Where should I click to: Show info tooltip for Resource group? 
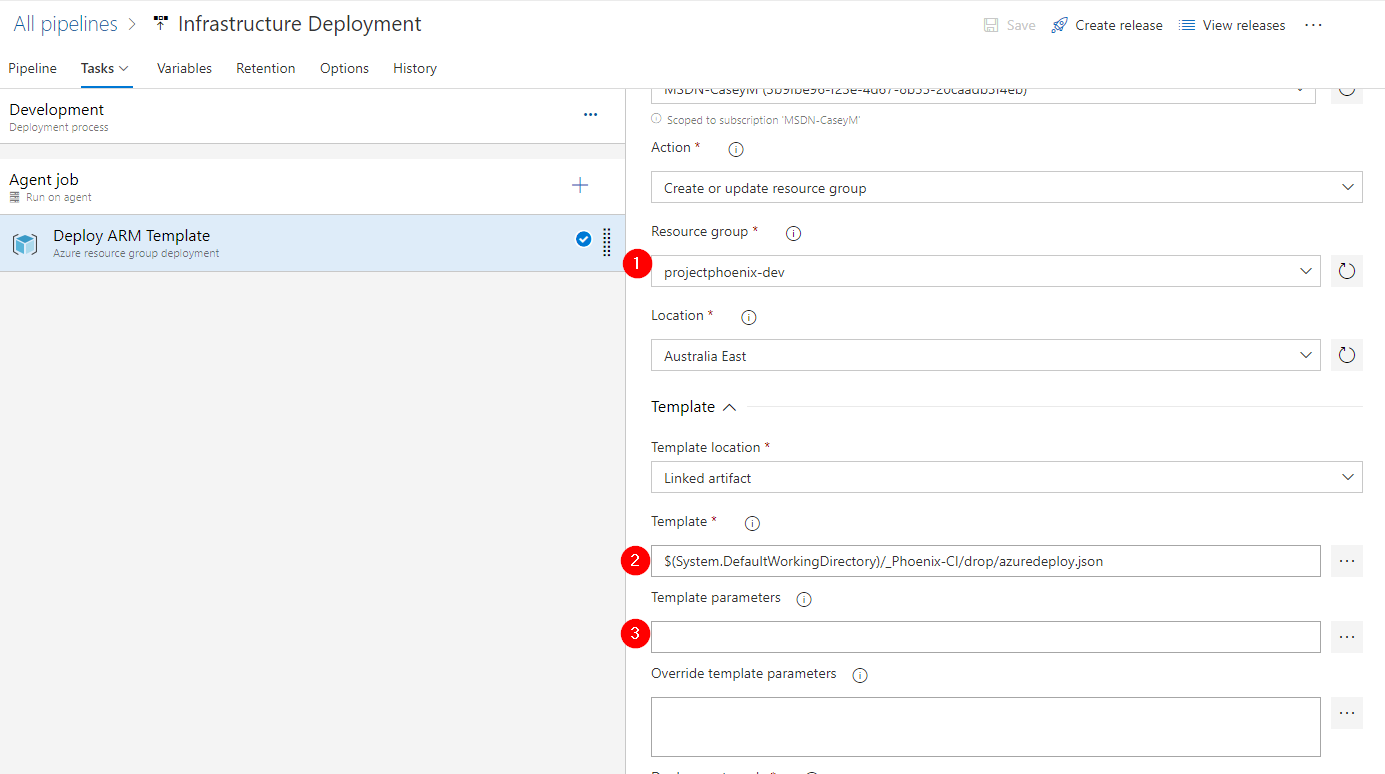pyautogui.click(x=793, y=233)
